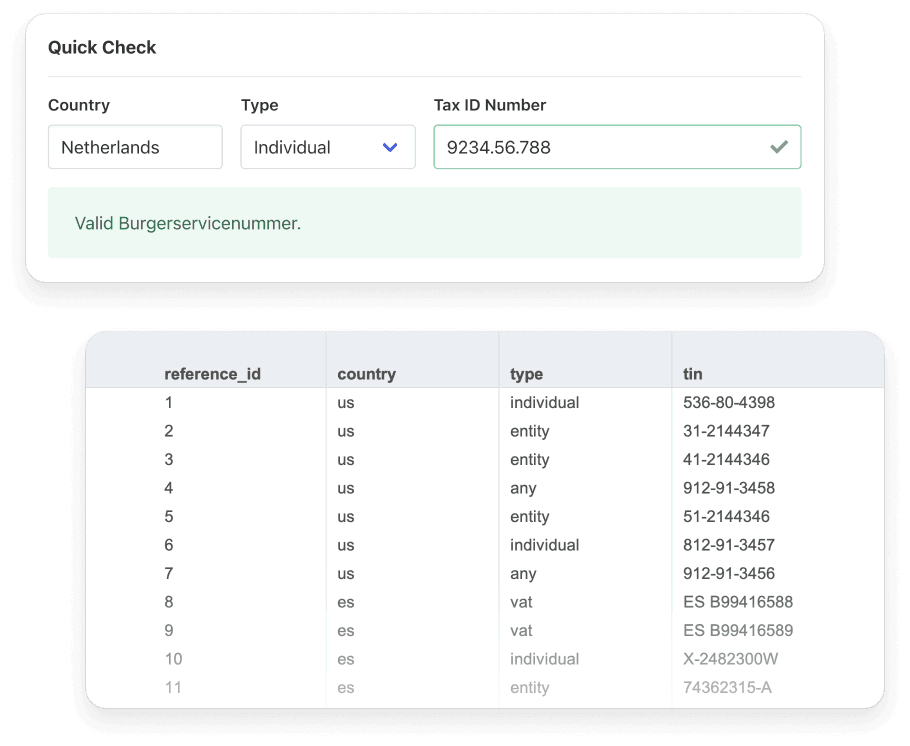The height and width of the screenshot is (746, 910).
Task: Select the X-2482300W tin in row 10
Action: 731,659
